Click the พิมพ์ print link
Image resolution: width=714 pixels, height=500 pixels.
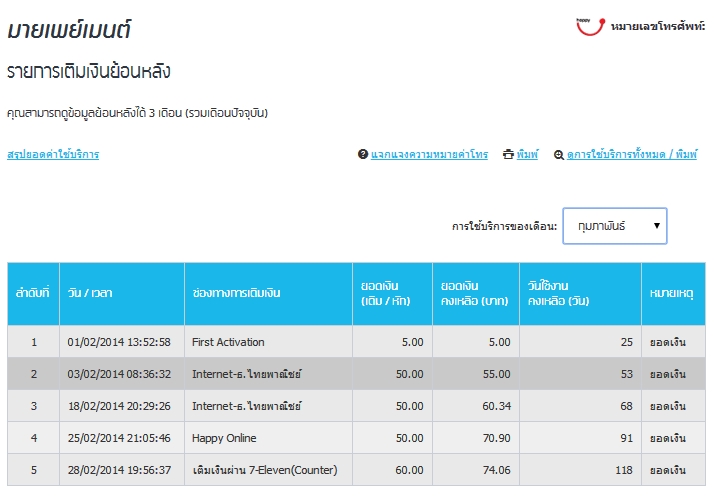tap(528, 155)
